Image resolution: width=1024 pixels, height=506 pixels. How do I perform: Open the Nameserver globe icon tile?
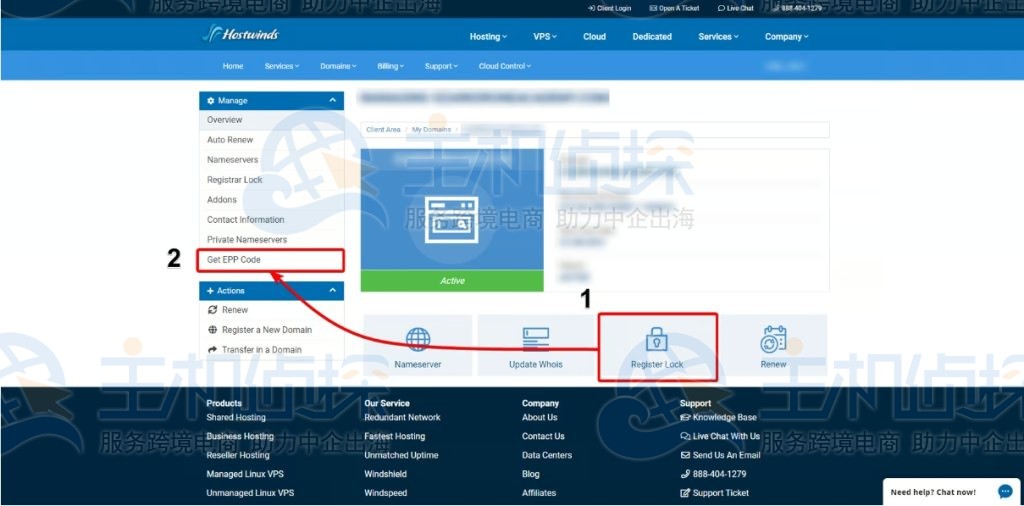click(x=418, y=345)
